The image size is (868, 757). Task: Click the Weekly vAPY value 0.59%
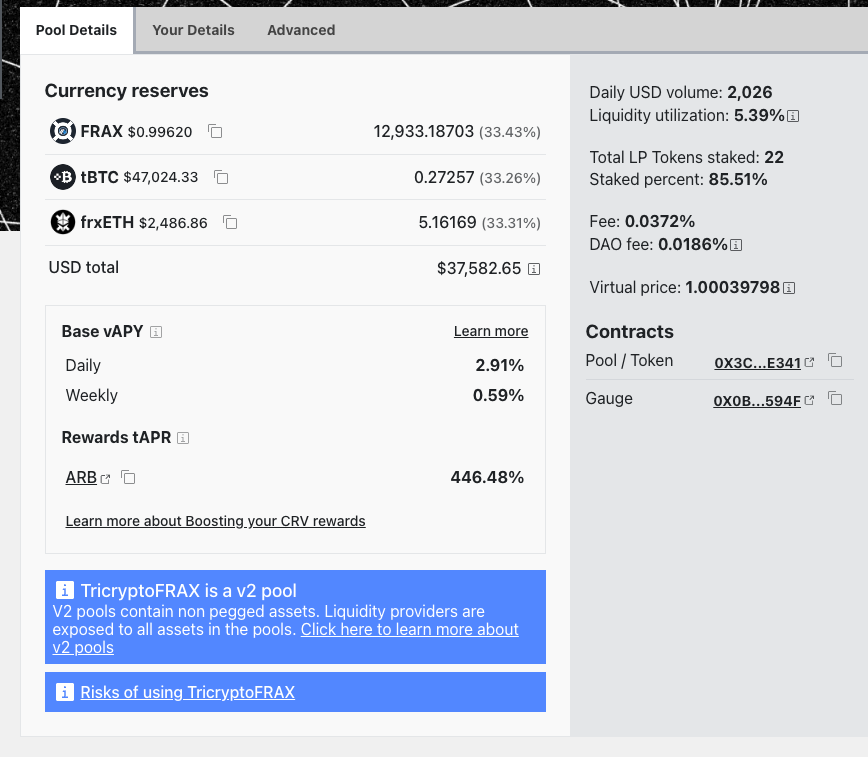[498, 395]
